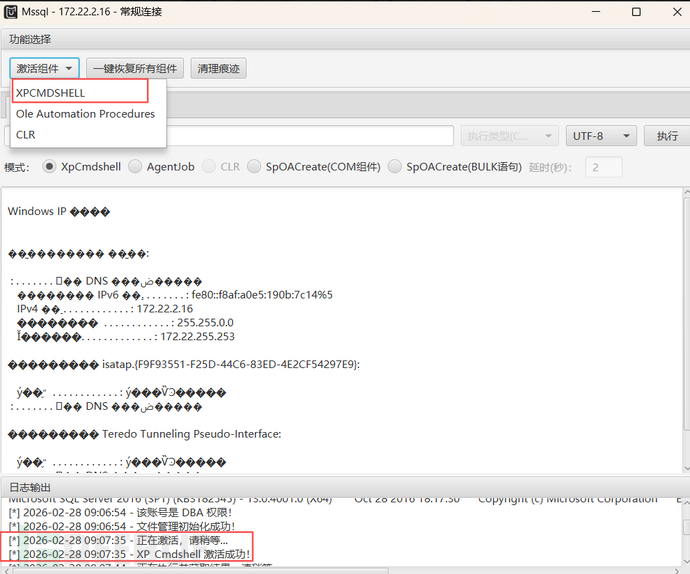
Task: Open the 执行类型 combo box
Action: [x=510, y=136]
